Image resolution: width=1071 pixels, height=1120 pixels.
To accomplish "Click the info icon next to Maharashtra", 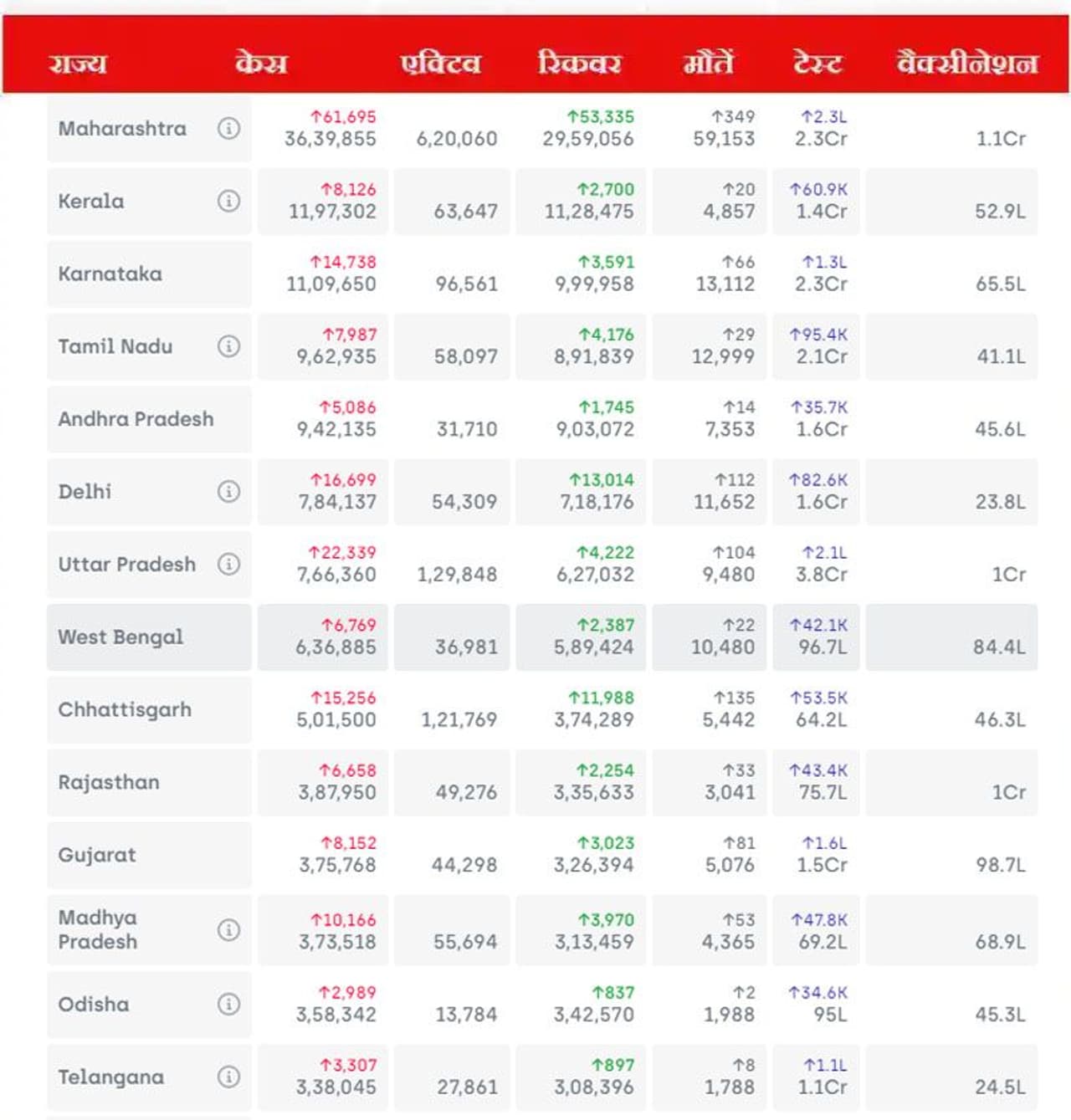I will (228, 128).
